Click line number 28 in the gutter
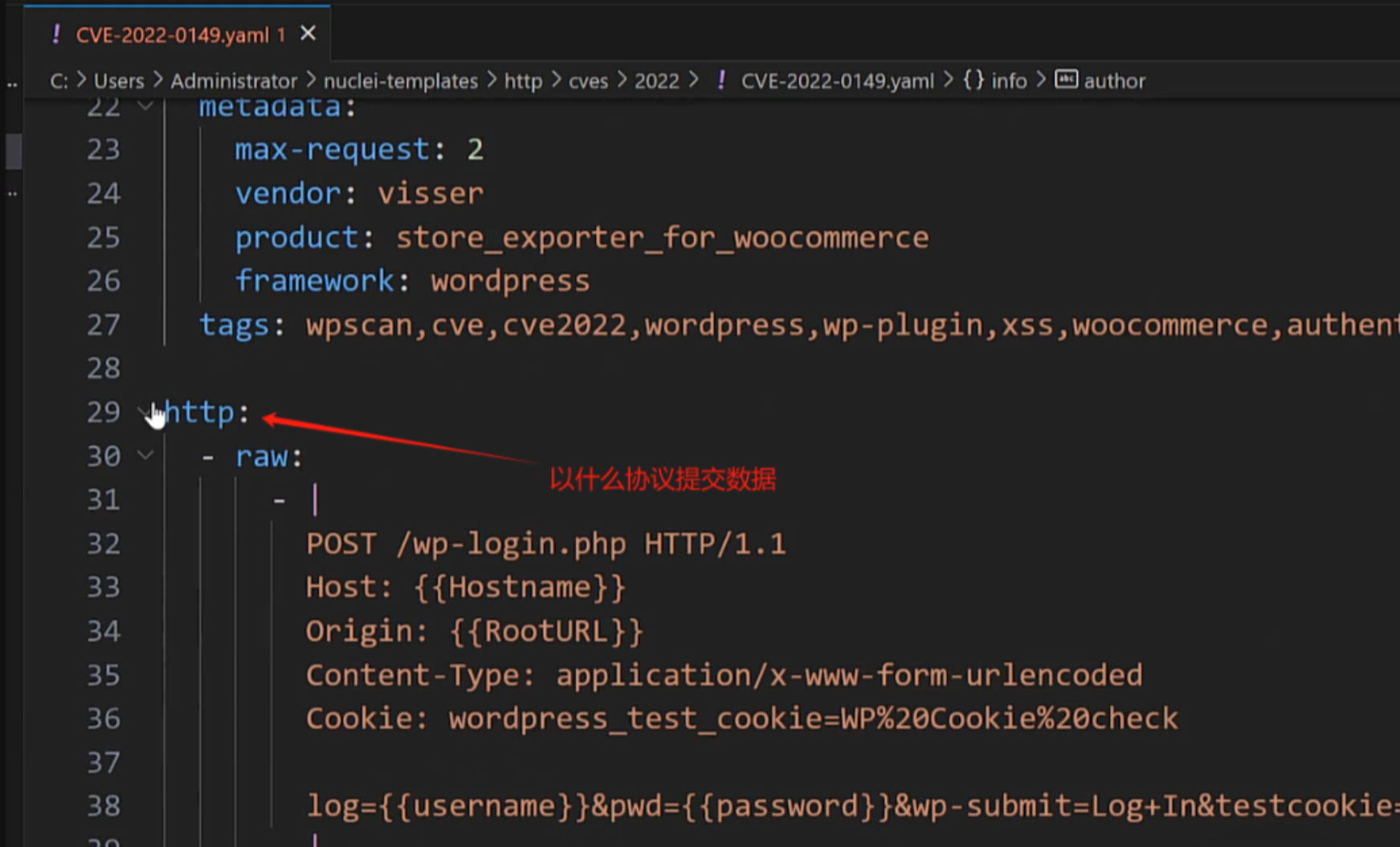 click(x=104, y=369)
